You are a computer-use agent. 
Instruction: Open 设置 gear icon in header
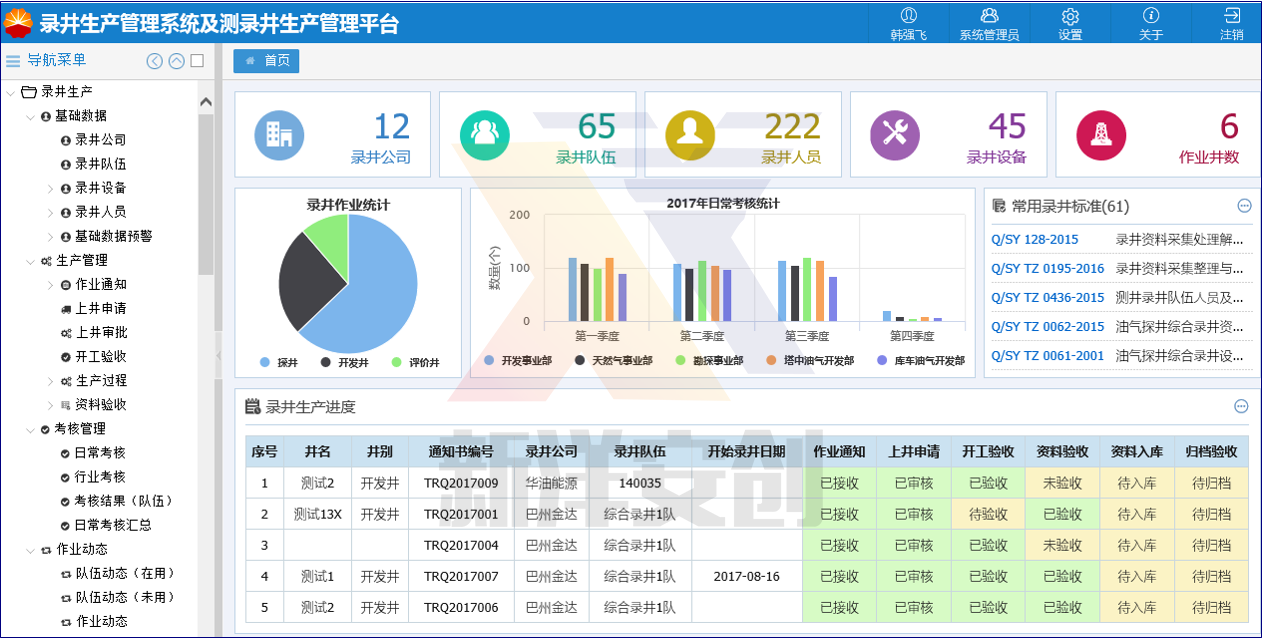click(1070, 16)
